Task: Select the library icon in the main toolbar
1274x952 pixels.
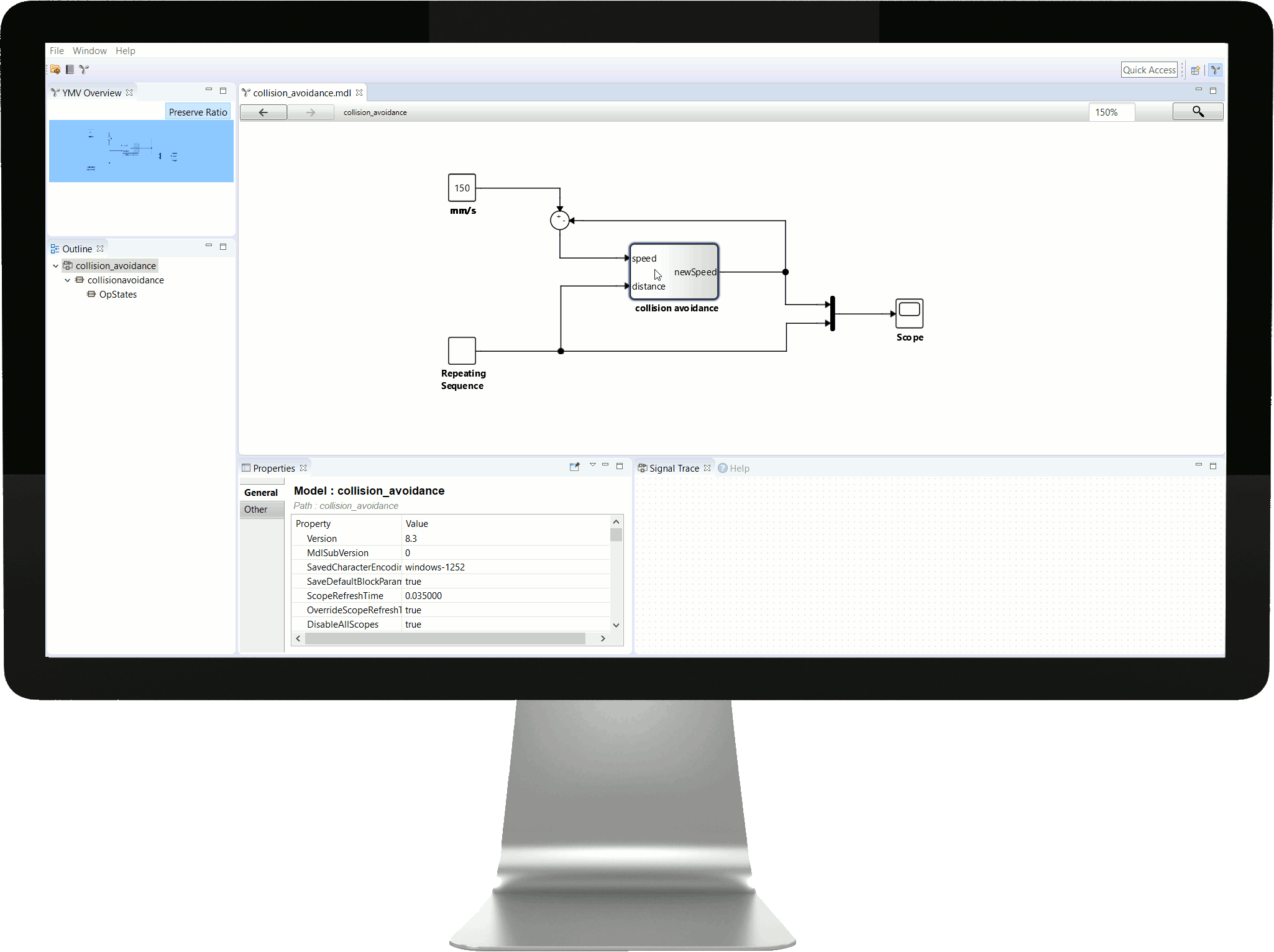Action: (x=70, y=70)
